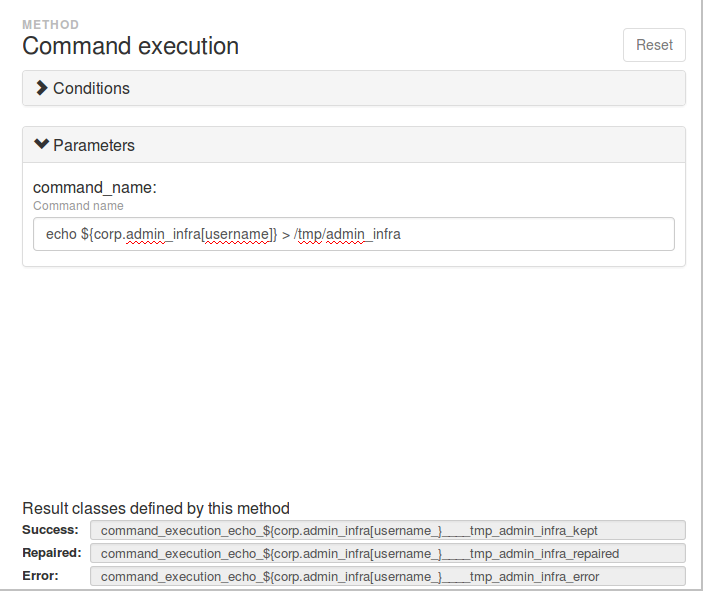The height and width of the screenshot is (607, 709).
Task: Select the Error result class field
Action: point(388,576)
